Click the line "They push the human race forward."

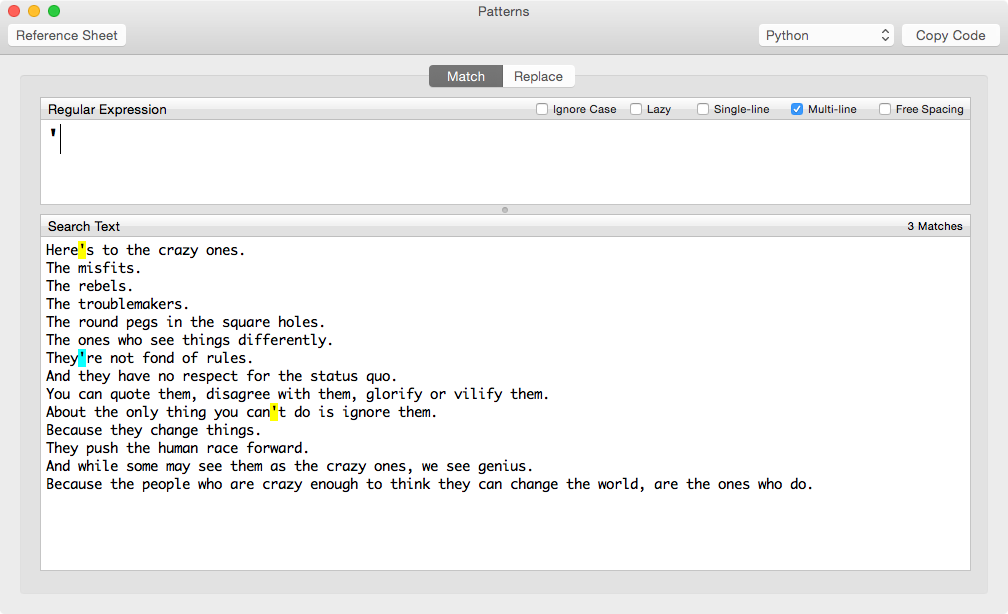point(177,448)
